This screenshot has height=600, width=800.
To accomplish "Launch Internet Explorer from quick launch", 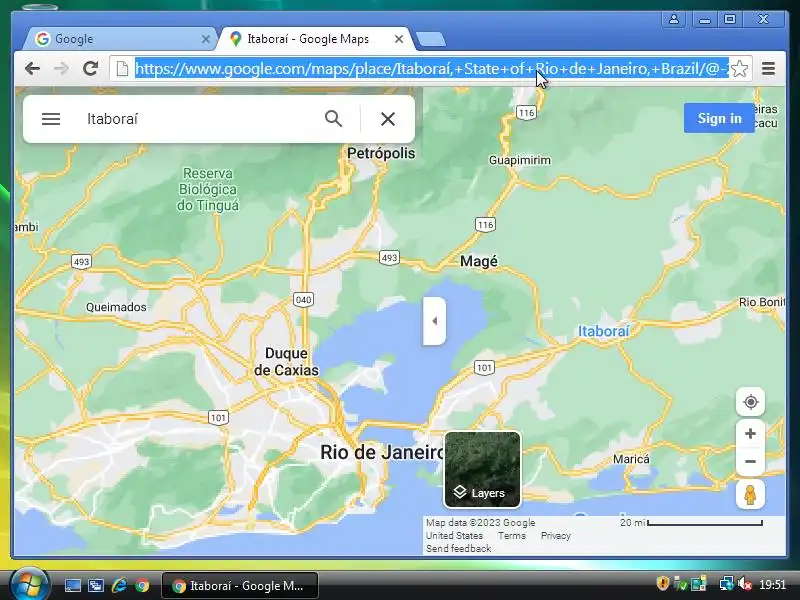I will pyautogui.click(x=119, y=585).
